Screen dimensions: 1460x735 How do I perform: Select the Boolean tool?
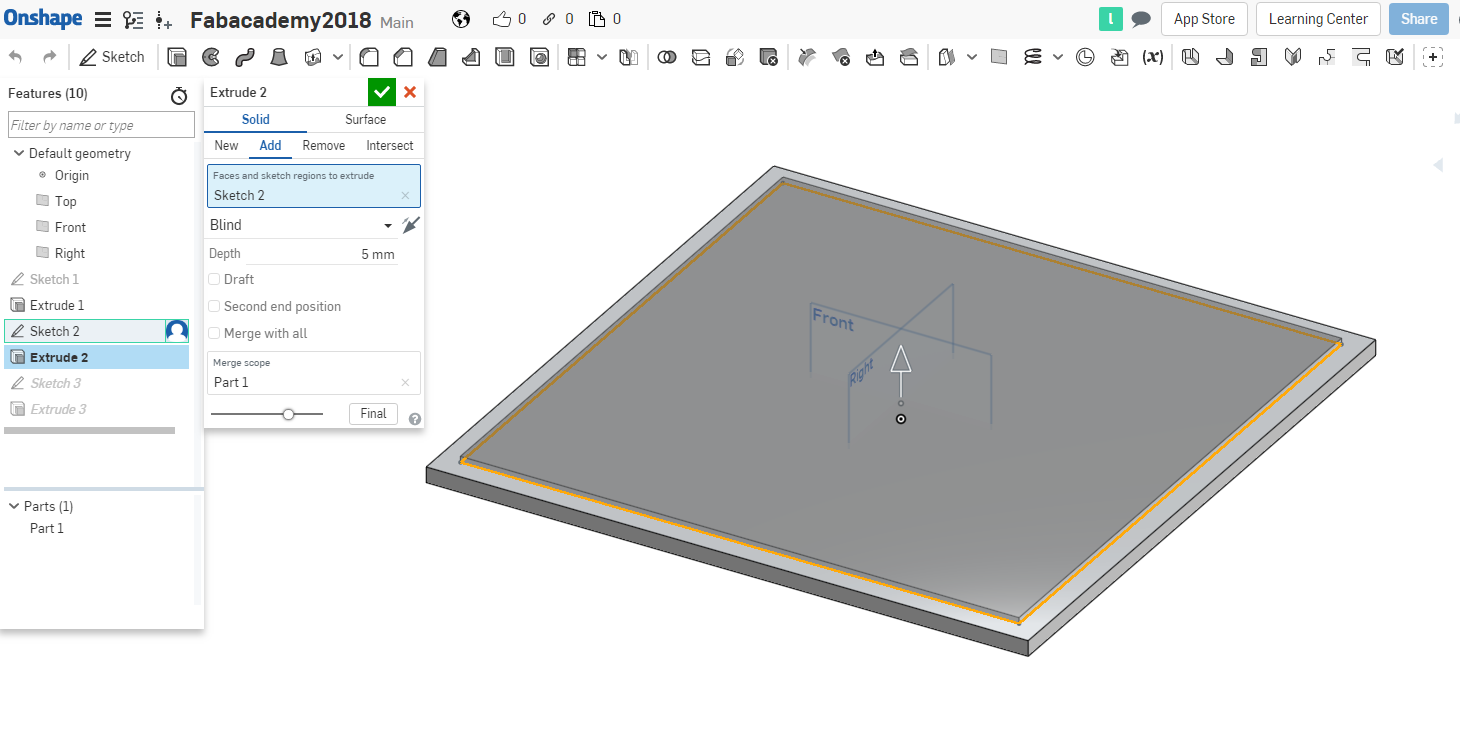(667, 57)
